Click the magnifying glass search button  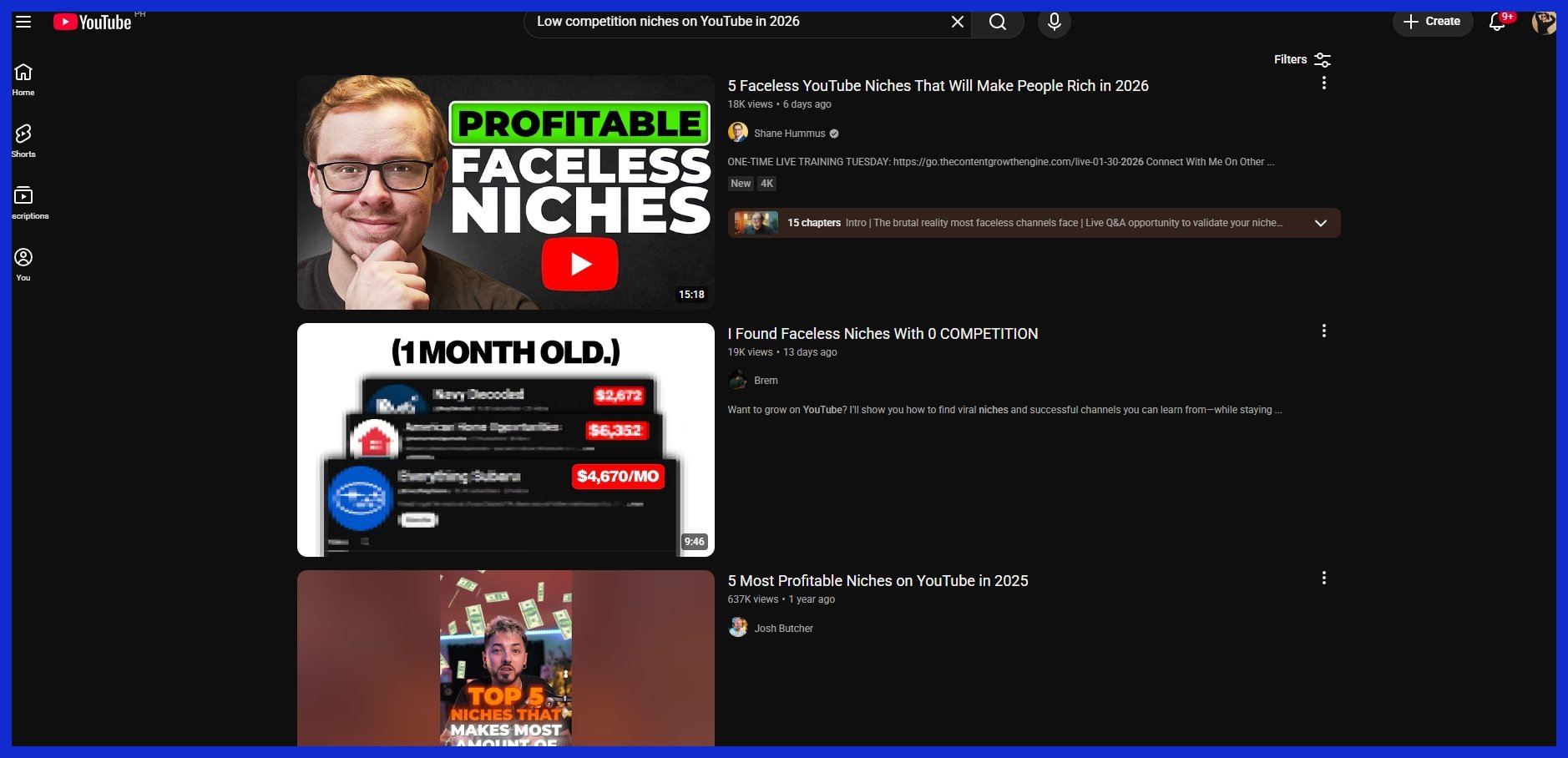998,22
